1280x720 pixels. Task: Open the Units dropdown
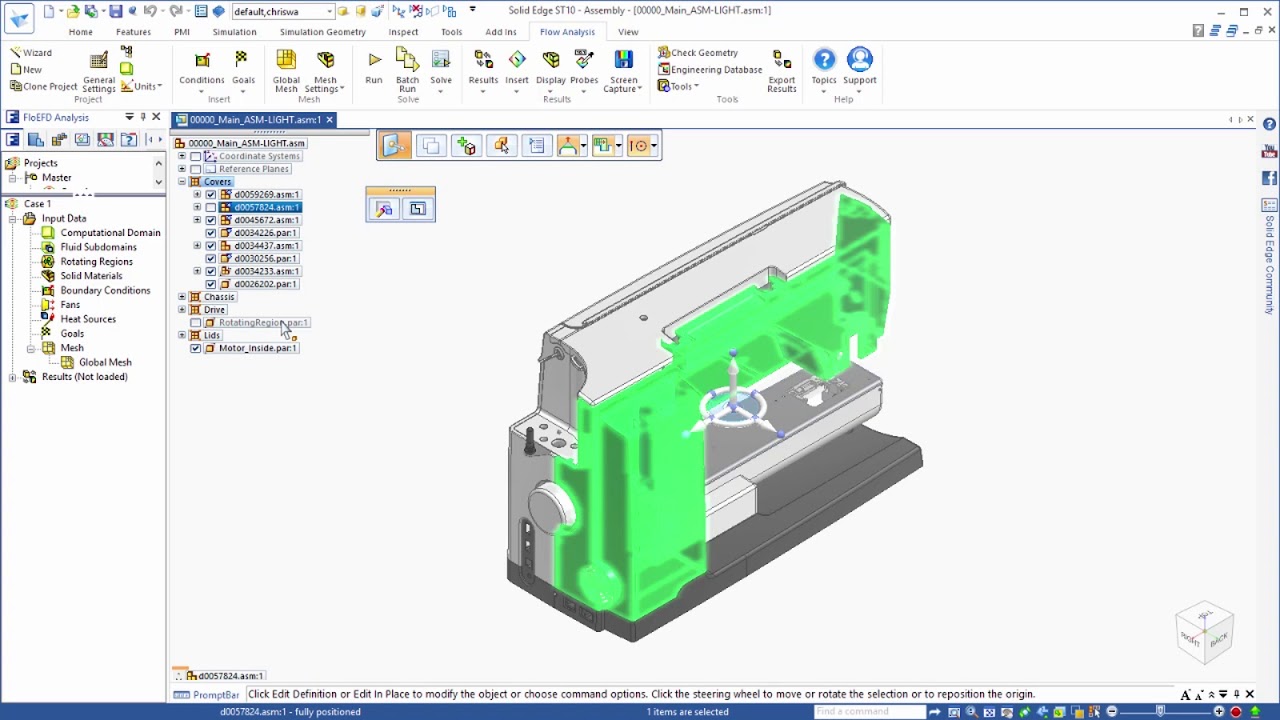click(x=144, y=86)
